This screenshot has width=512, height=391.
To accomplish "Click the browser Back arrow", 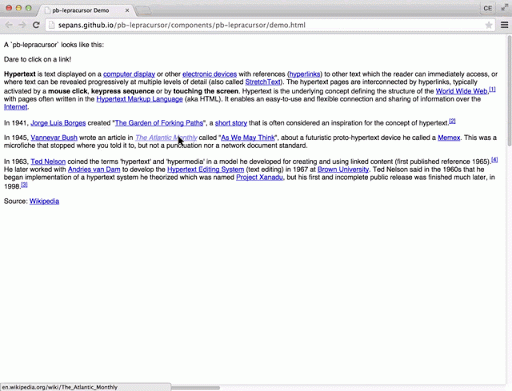I will (x=9, y=25).
